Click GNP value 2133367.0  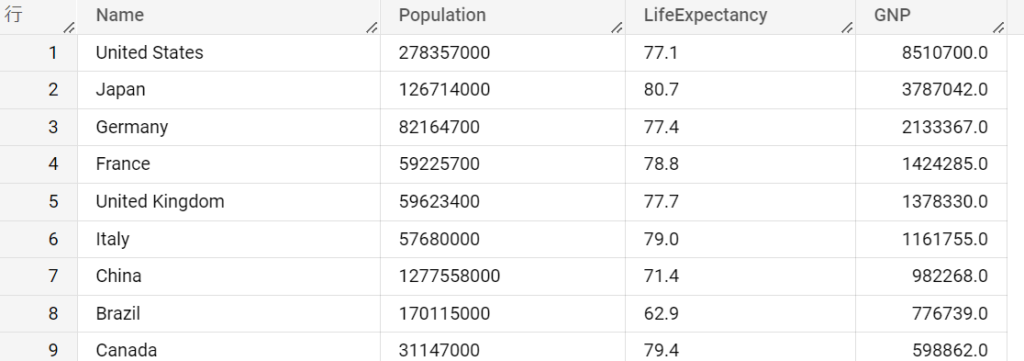coord(945,127)
